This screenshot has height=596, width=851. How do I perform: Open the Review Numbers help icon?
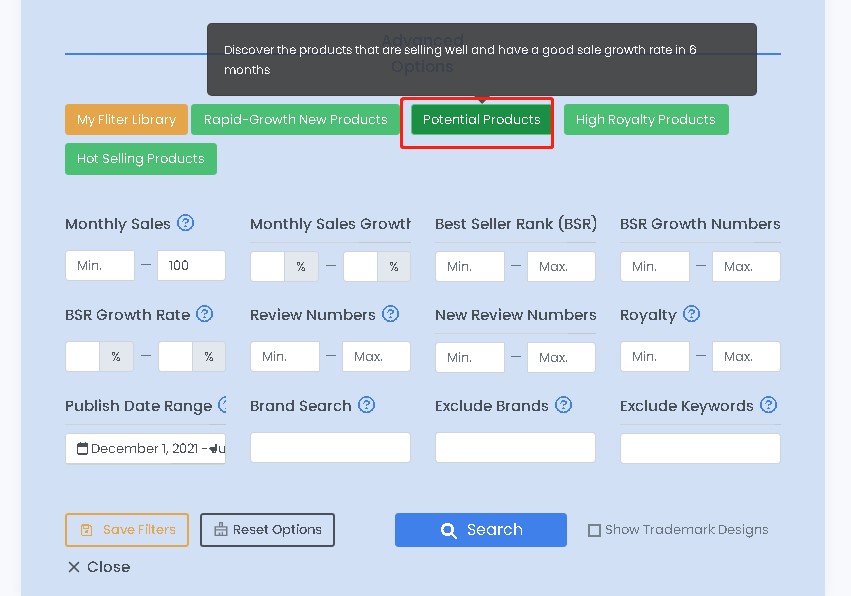click(x=390, y=314)
